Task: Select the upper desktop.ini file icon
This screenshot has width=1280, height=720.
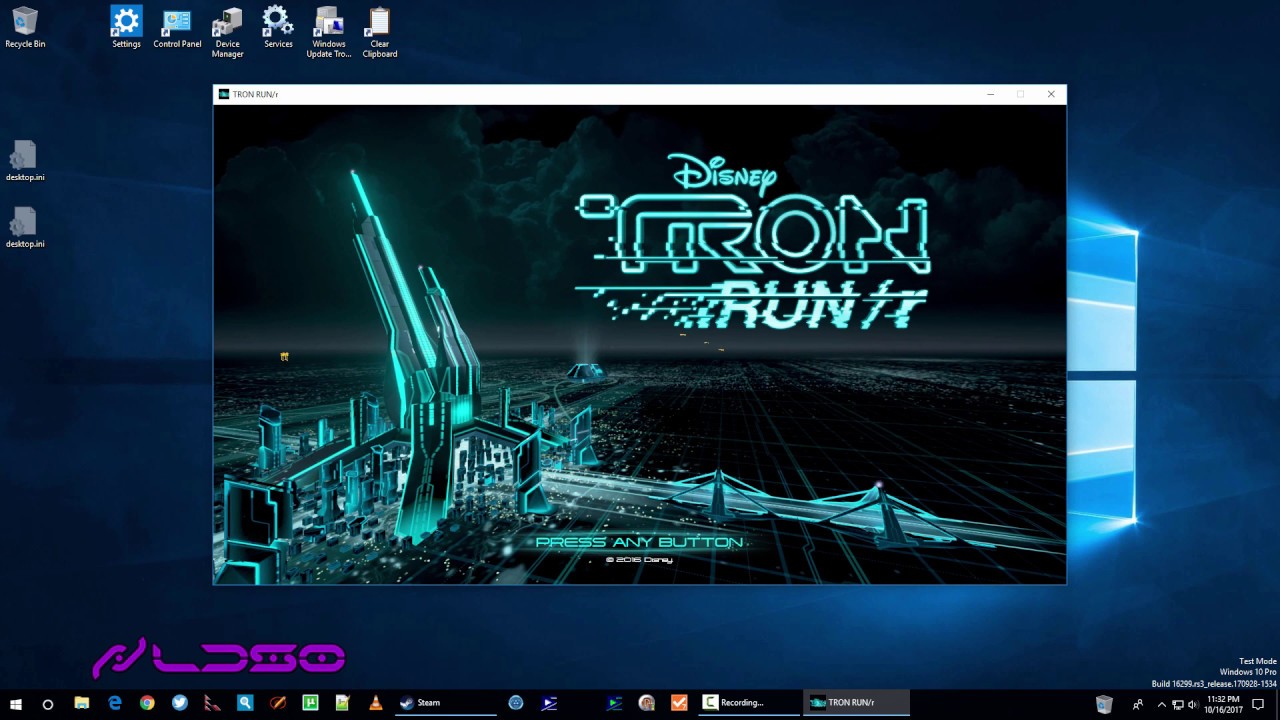Action: 25,162
